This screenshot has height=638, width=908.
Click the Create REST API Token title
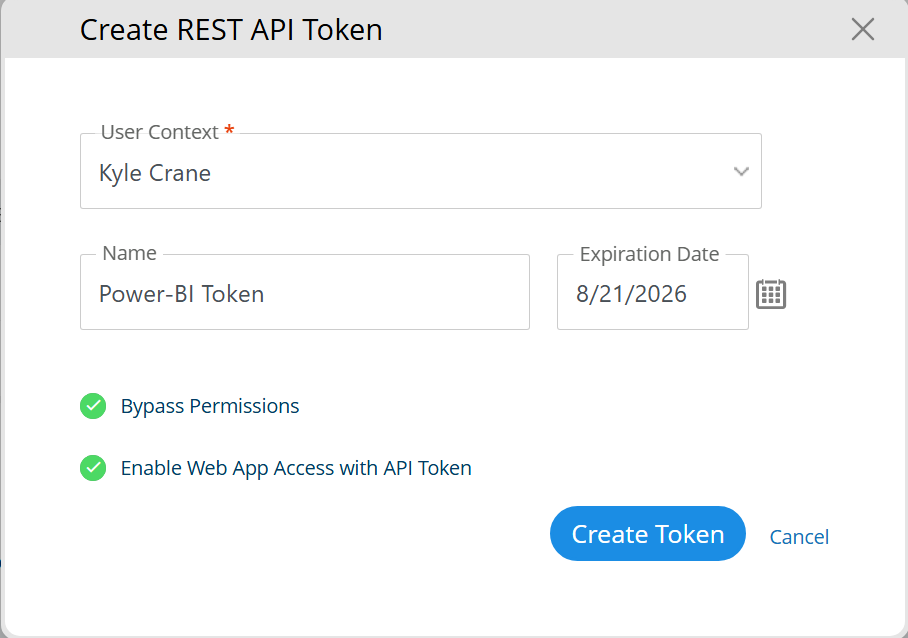point(231,30)
